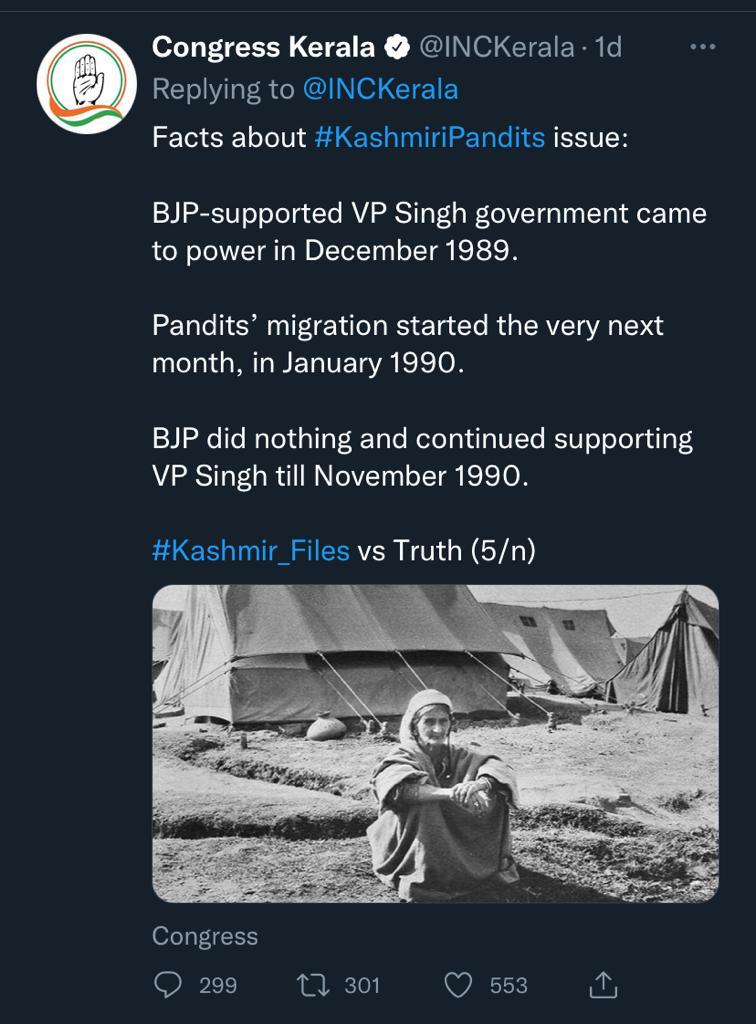Like the tweet with the heart icon

pyautogui.click(x=458, y=986)
